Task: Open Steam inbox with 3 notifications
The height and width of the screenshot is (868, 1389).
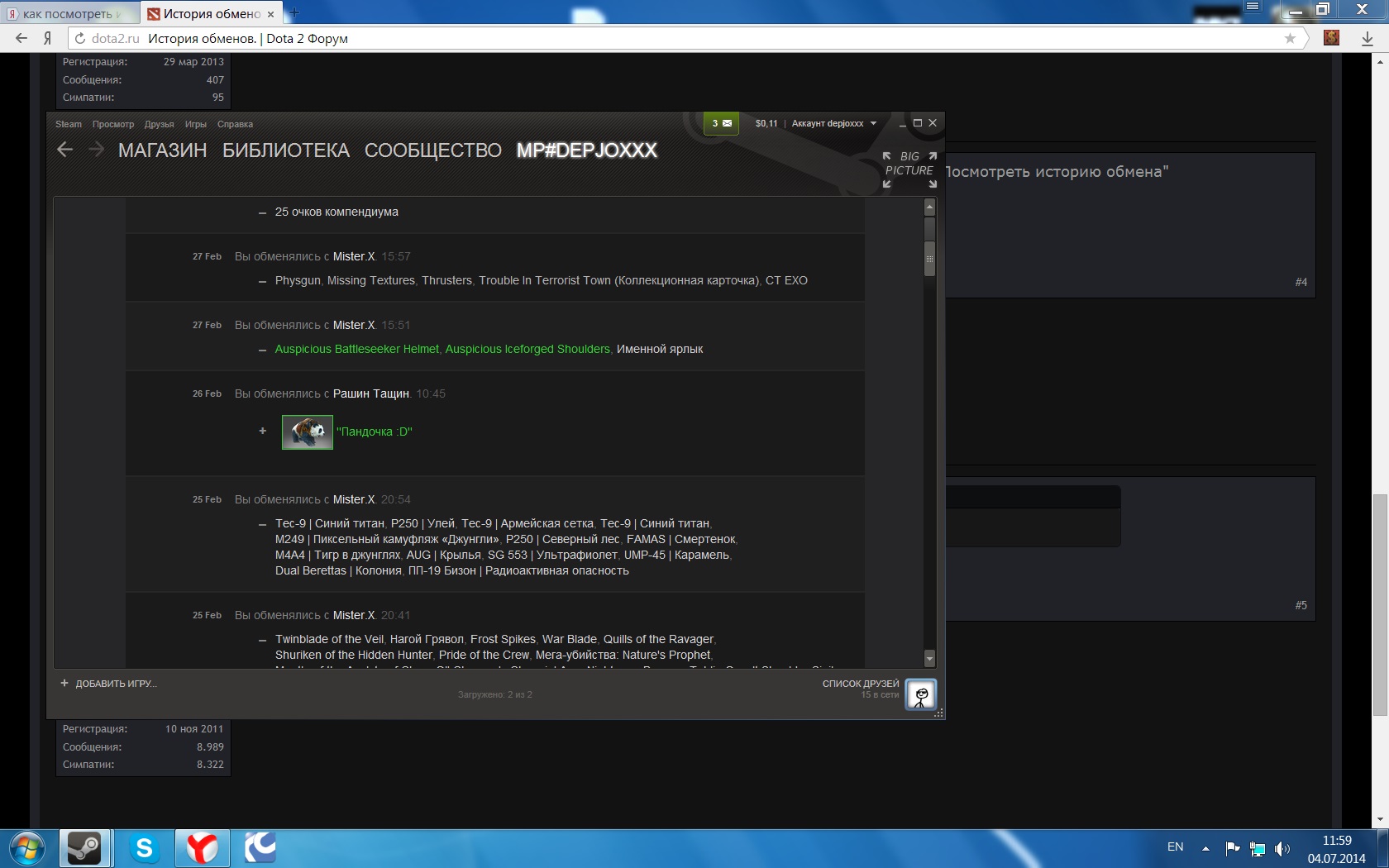Action: pyautogui.click(x=722, y=123)
